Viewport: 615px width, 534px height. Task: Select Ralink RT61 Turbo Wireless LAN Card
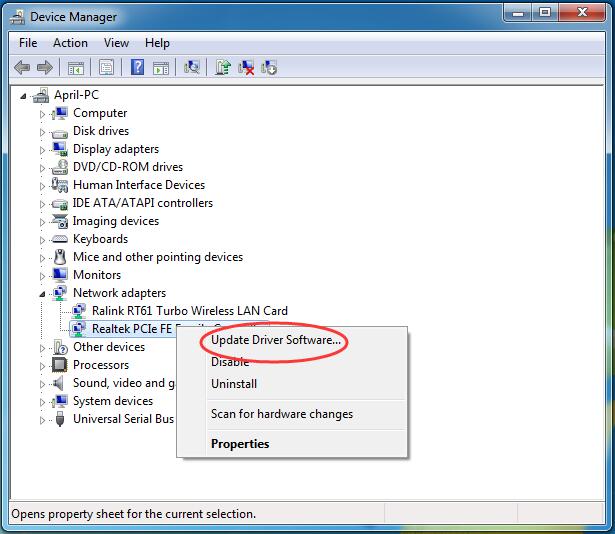point(190,311)
